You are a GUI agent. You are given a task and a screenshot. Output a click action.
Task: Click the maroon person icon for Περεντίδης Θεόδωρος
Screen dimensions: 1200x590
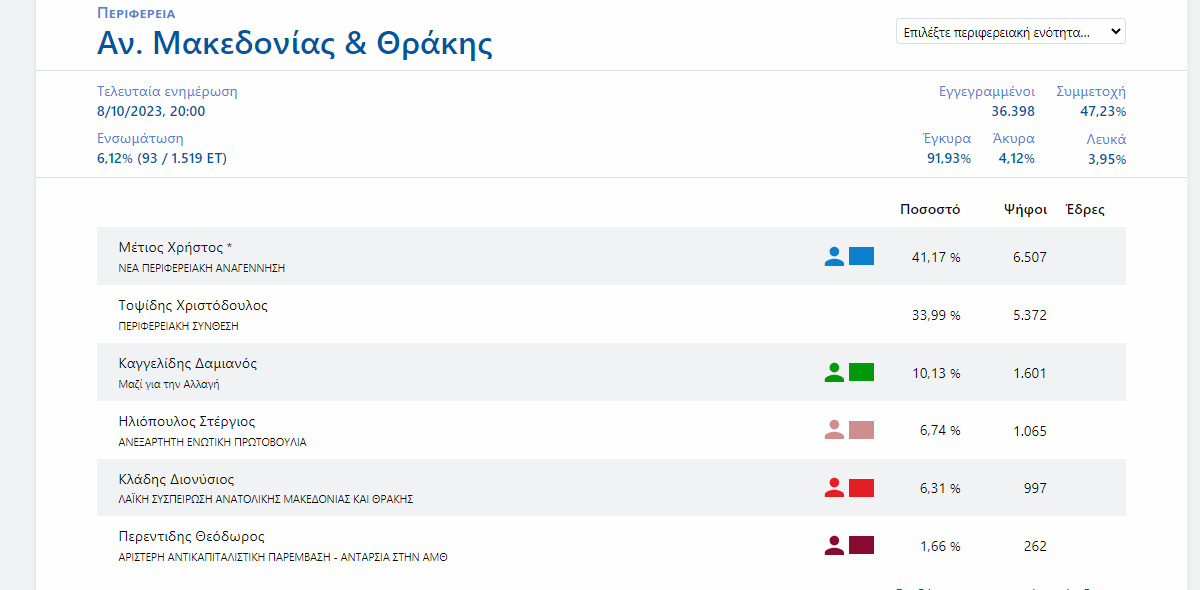834,546
